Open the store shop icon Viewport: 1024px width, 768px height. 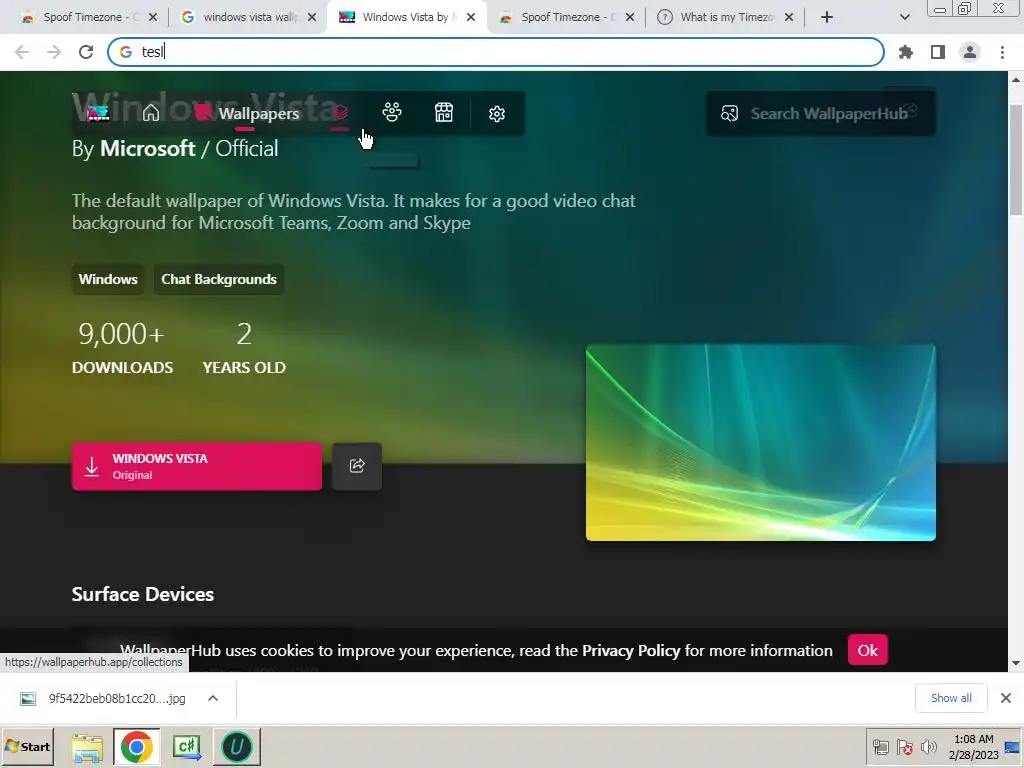(x=444, y=113)
